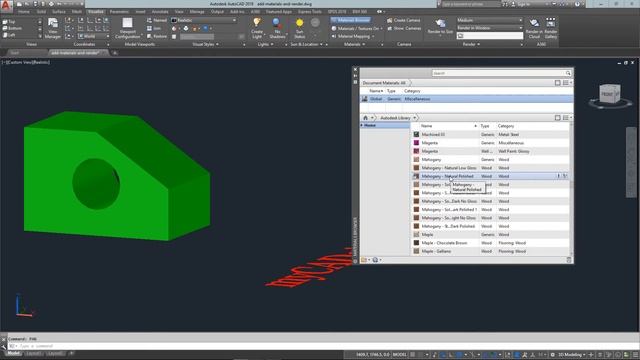
Task: Select the Machined 03 material swatch
Action: (x=416, y=134)
